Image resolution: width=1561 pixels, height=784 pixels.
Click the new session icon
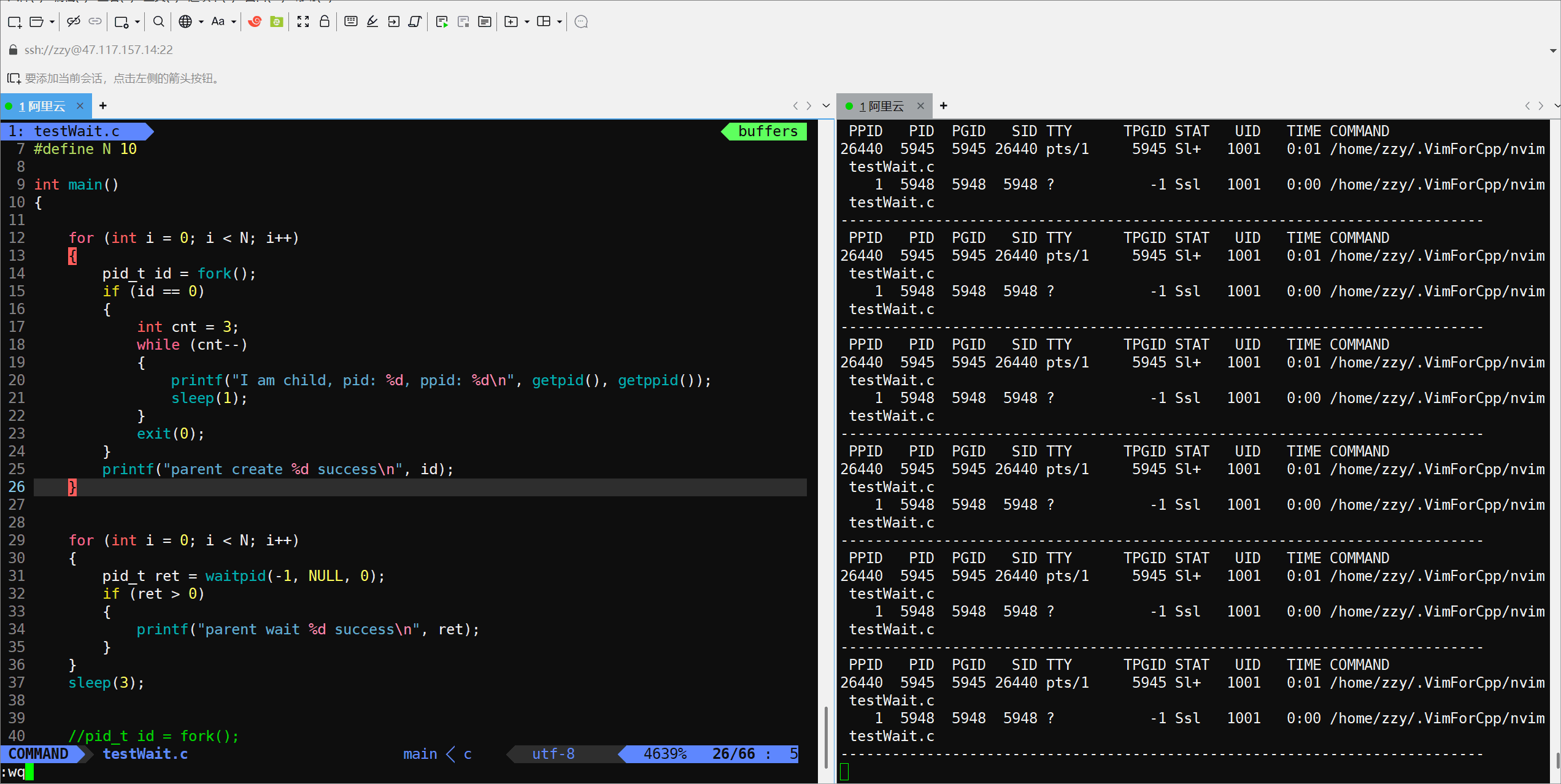(14, 22)
